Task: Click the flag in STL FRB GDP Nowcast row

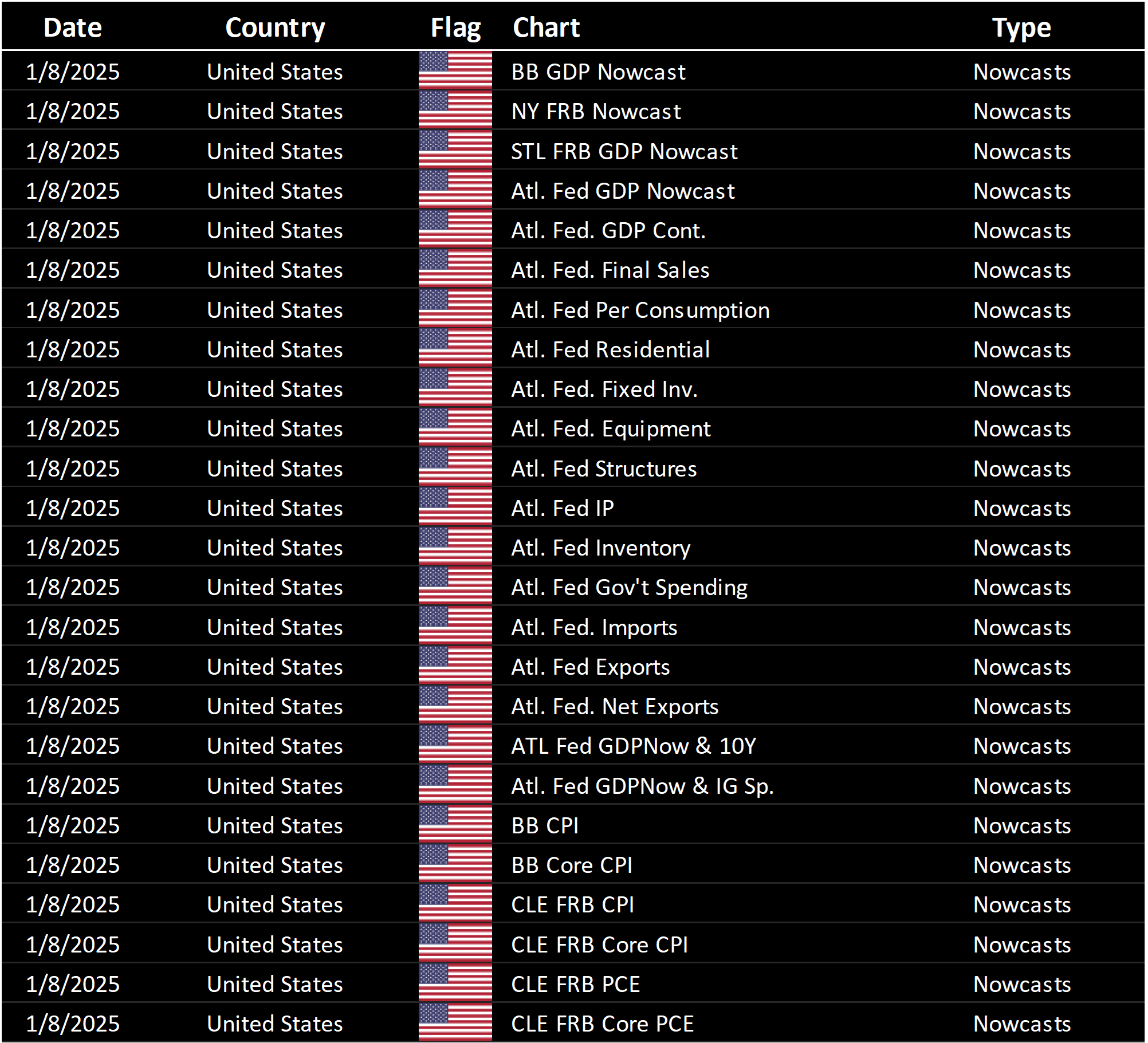Action: (455, 151)
